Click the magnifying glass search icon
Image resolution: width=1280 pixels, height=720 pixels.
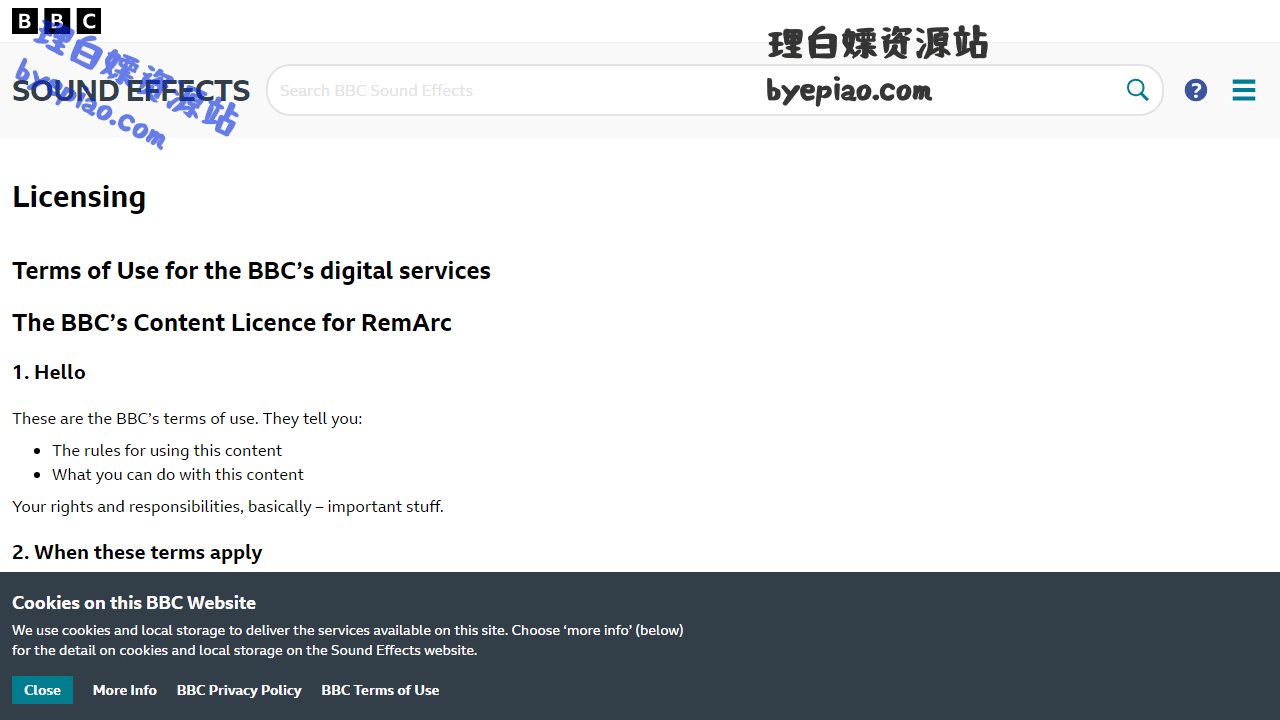point(1138,90)
